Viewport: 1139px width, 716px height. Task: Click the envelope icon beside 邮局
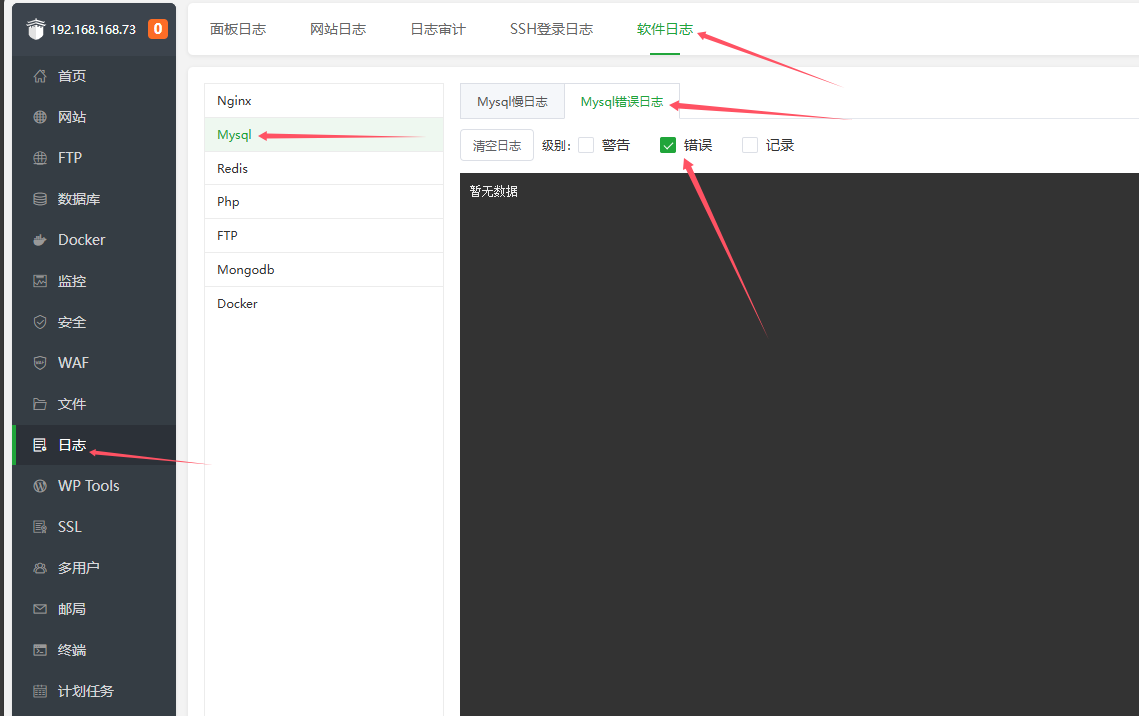(40, 609)
